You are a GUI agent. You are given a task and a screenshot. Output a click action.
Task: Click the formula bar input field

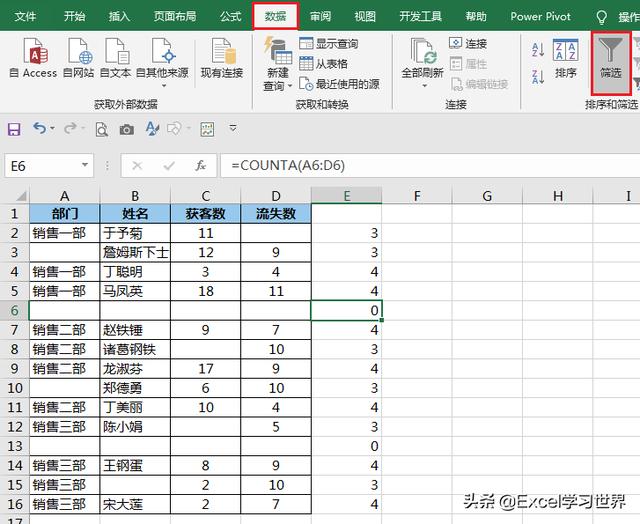tap(430, 166)
